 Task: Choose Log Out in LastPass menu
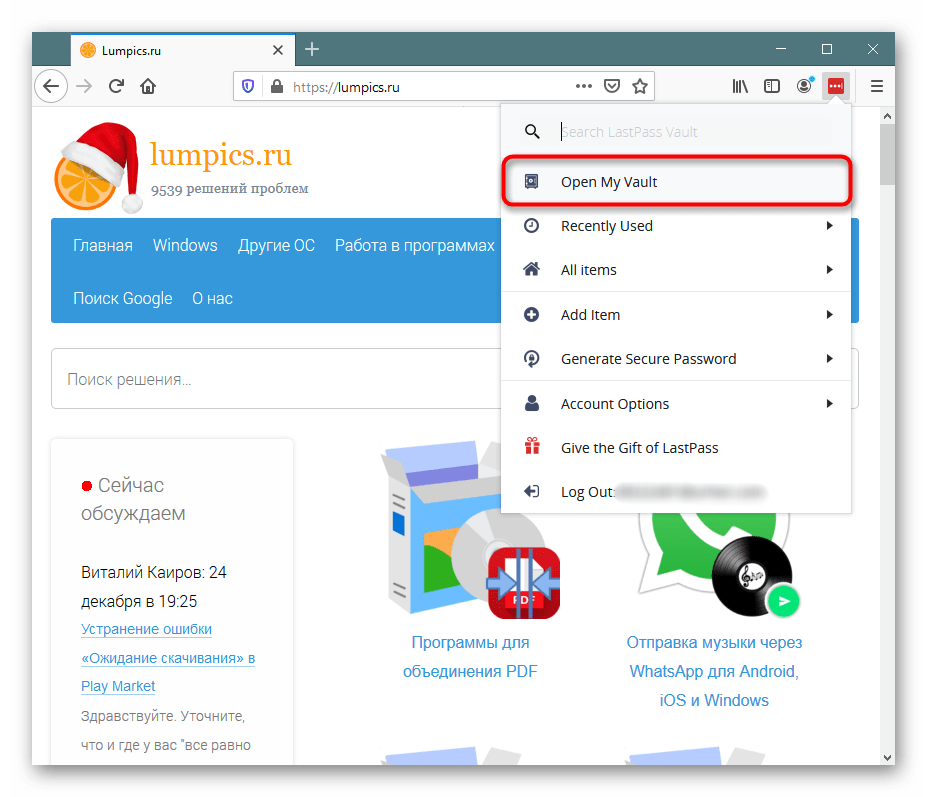click(x=676, y=491)
